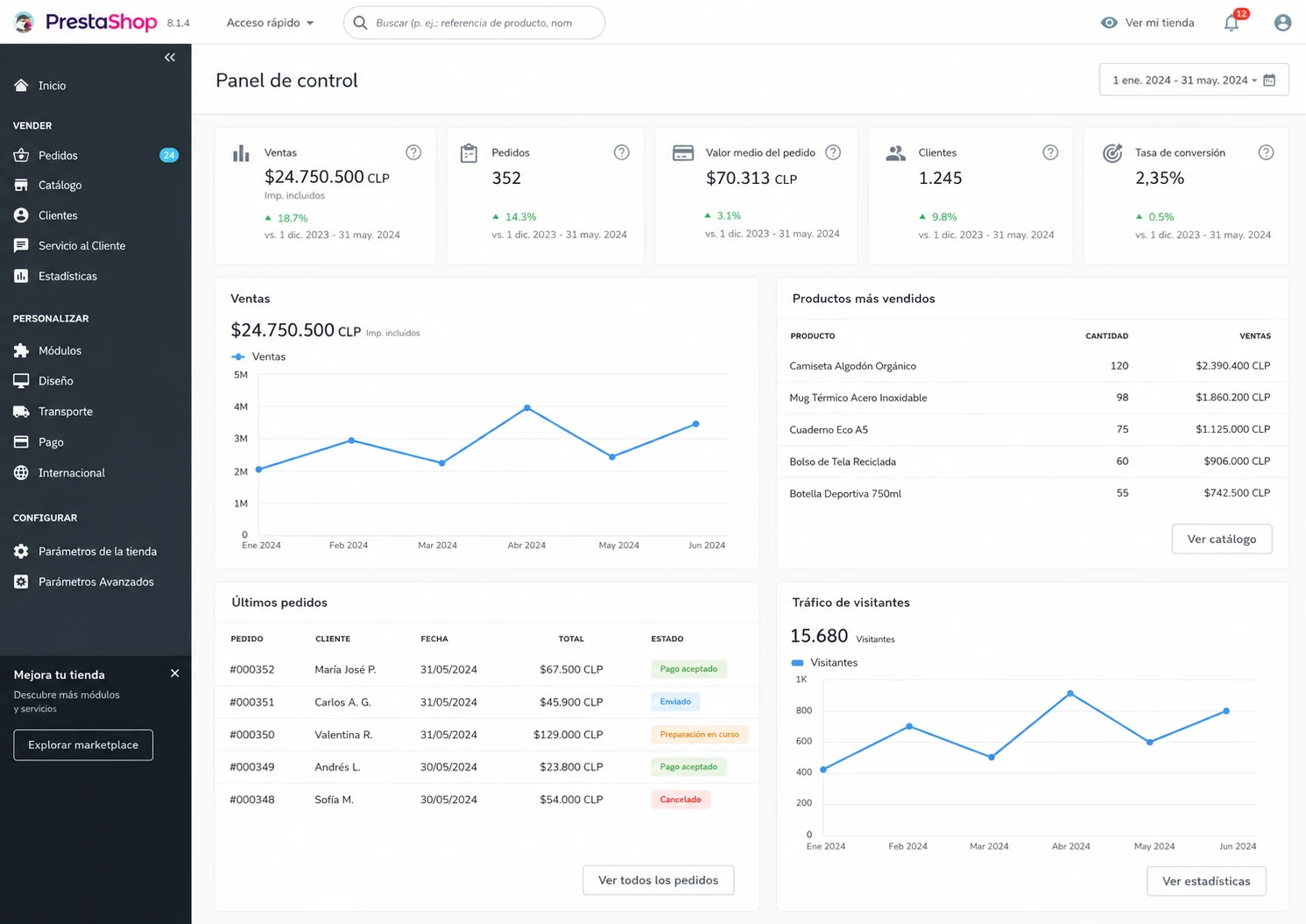This screenshot has height=924, width=1306.
Task: Open order #000348
Action: (x=252, y=800)
